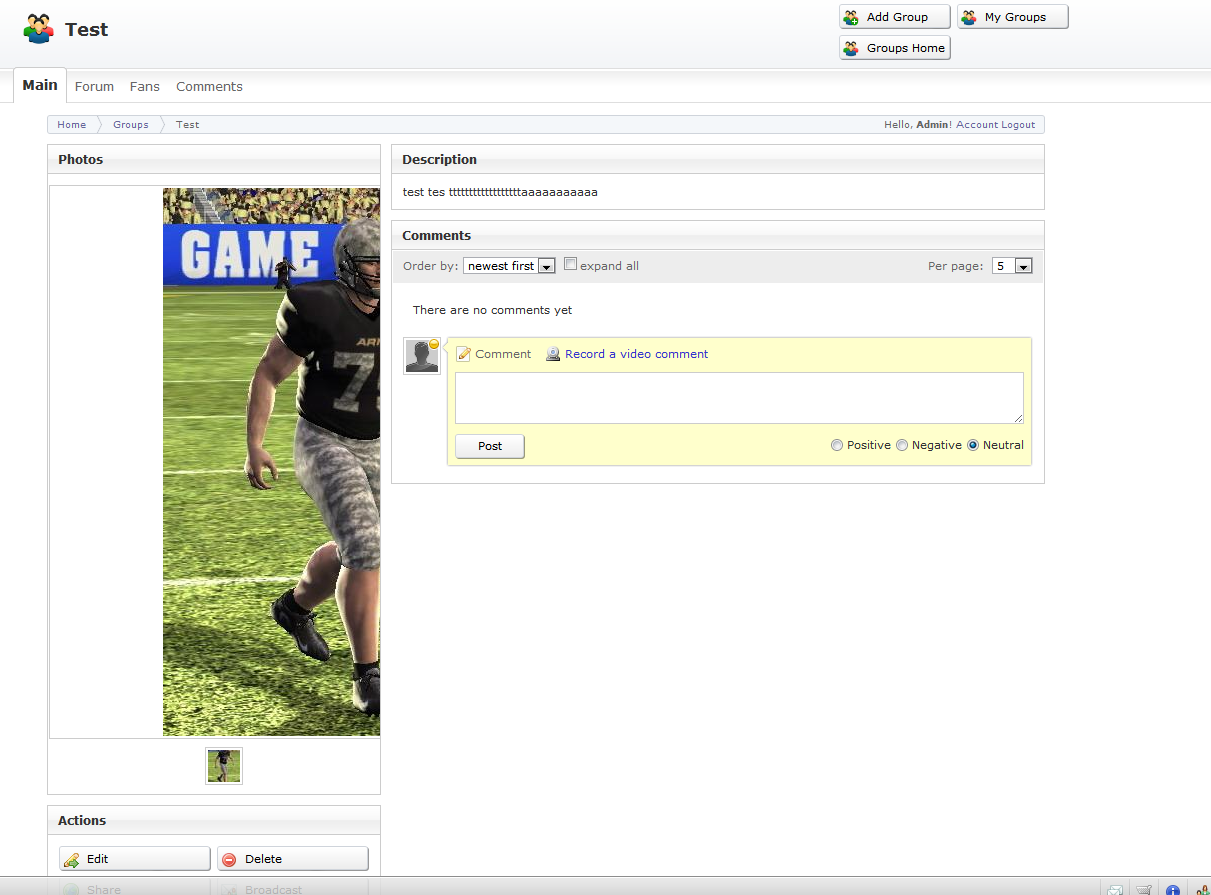Click the Photos panel header
Viewport: 1211px width, 895px height.
[x=214, y=160]
